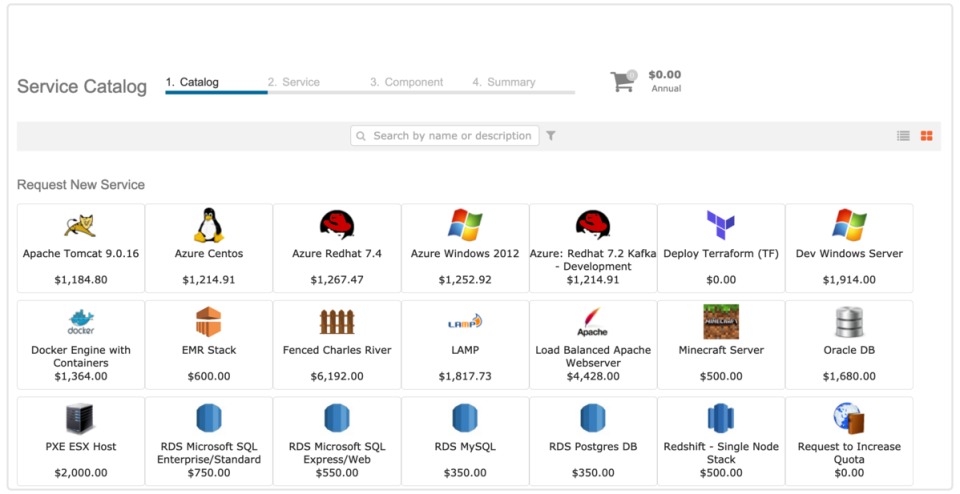
Task: Open the Azure Centos service name
Action: [x=209, y=253]
